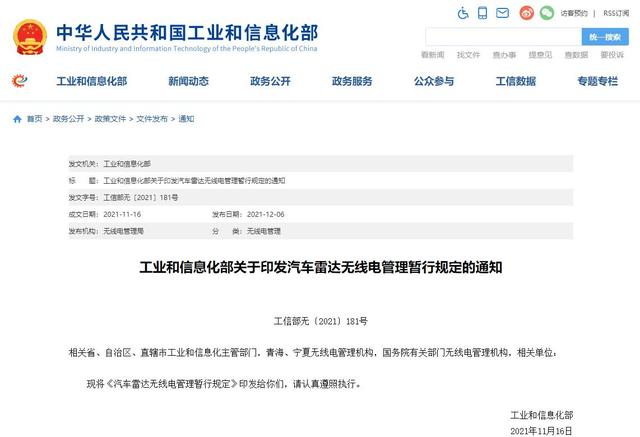Open the 访客预约 link

574,13
